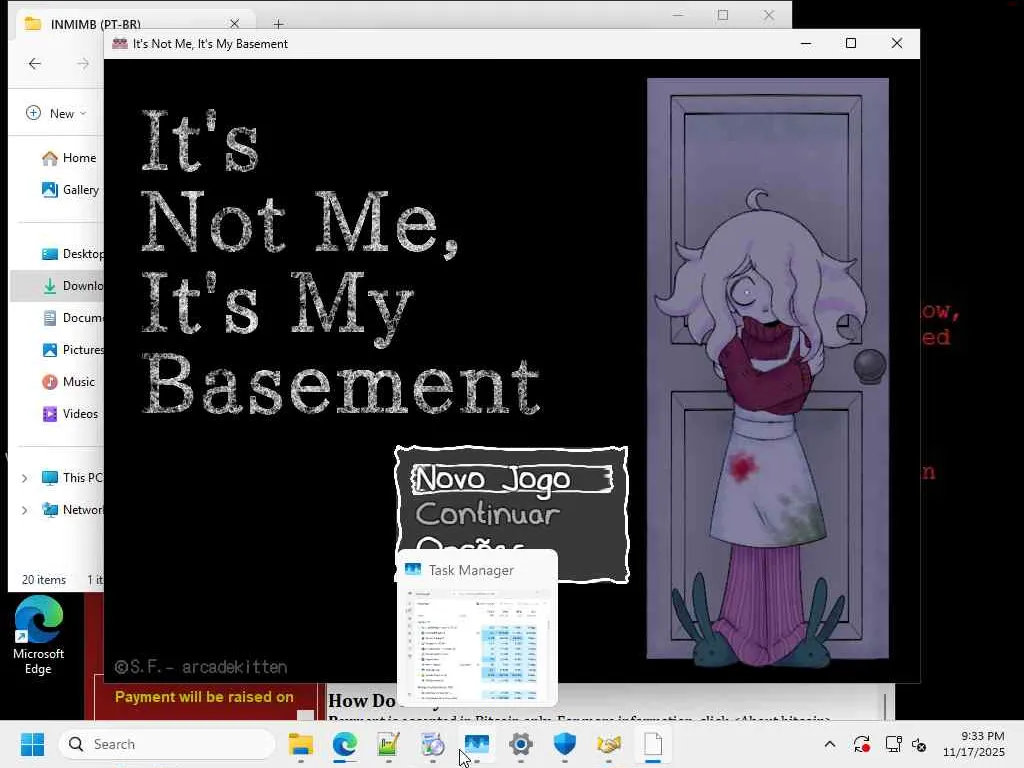Click the handshake icon in the taskbar
Screen dimensions: 1024x768
pyautogui.click(x=609, y=745)
